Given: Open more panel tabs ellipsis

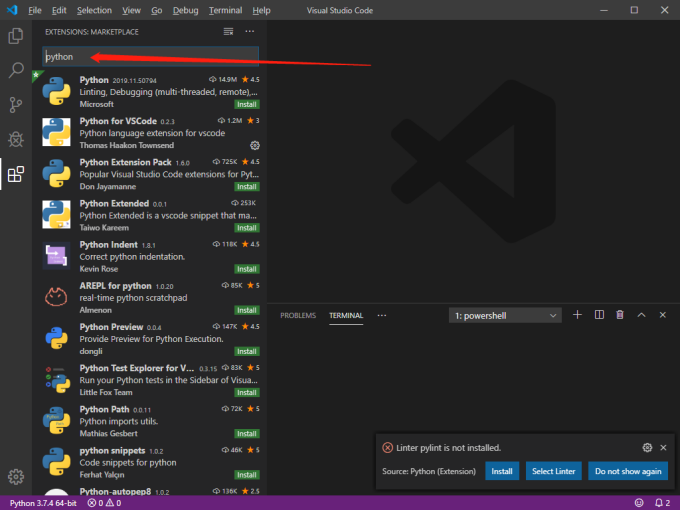Looking at the screenshot, I should coord(382,315).
